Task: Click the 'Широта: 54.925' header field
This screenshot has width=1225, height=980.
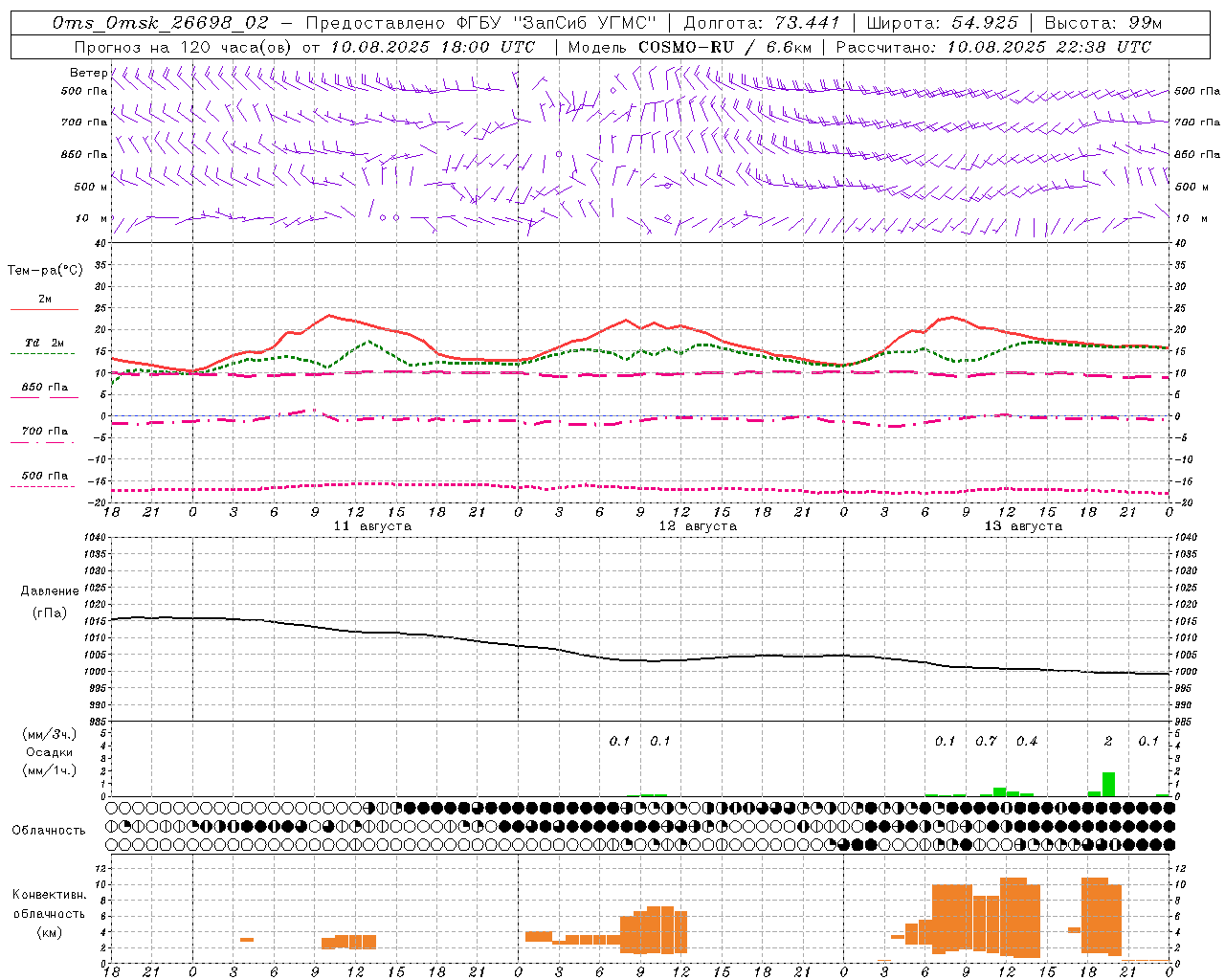Action: pos(942,22)
